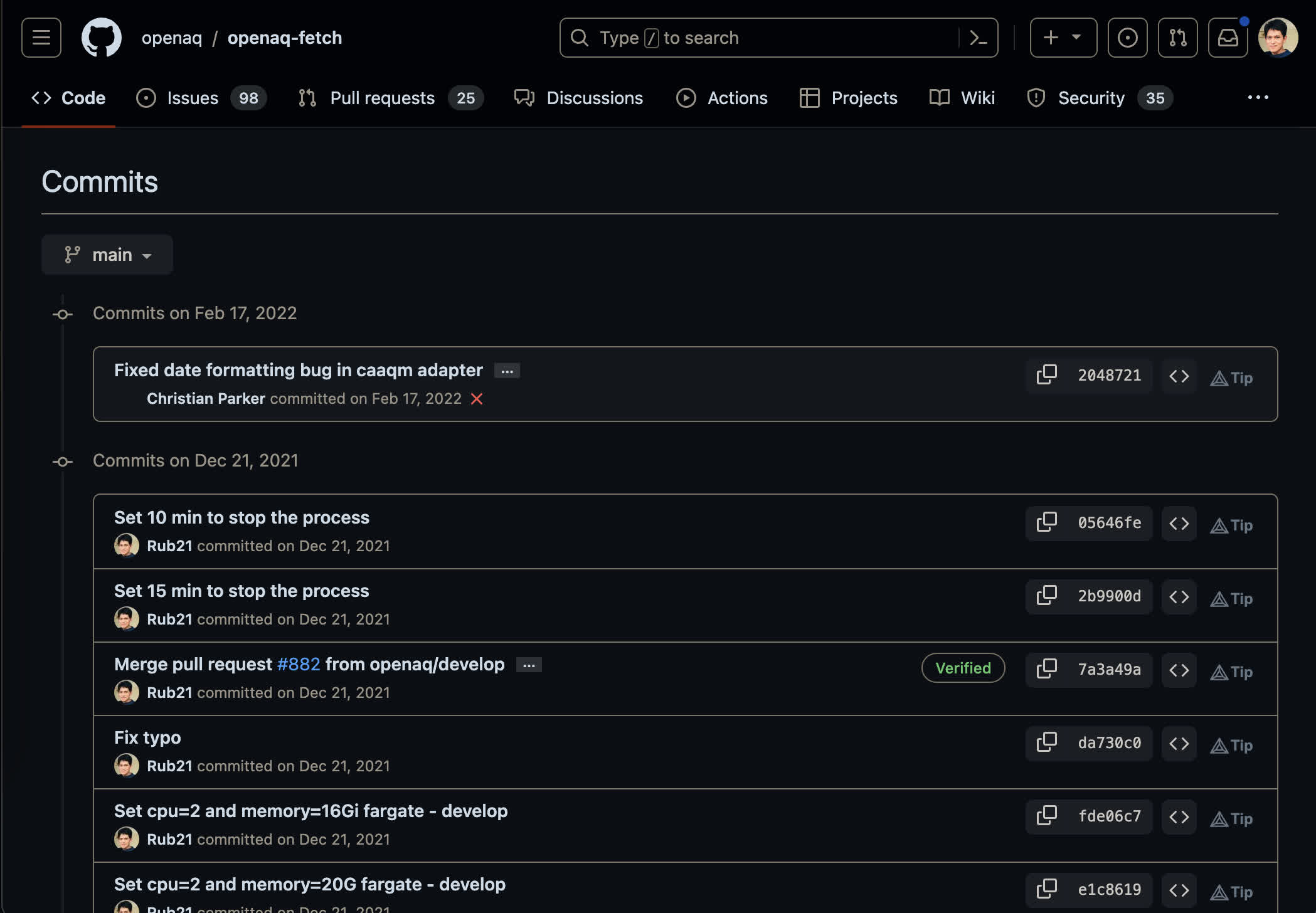This screenshot has height=913, width=1316.
Task: Open the Actions tab
Action: click(x=722, y=98)
